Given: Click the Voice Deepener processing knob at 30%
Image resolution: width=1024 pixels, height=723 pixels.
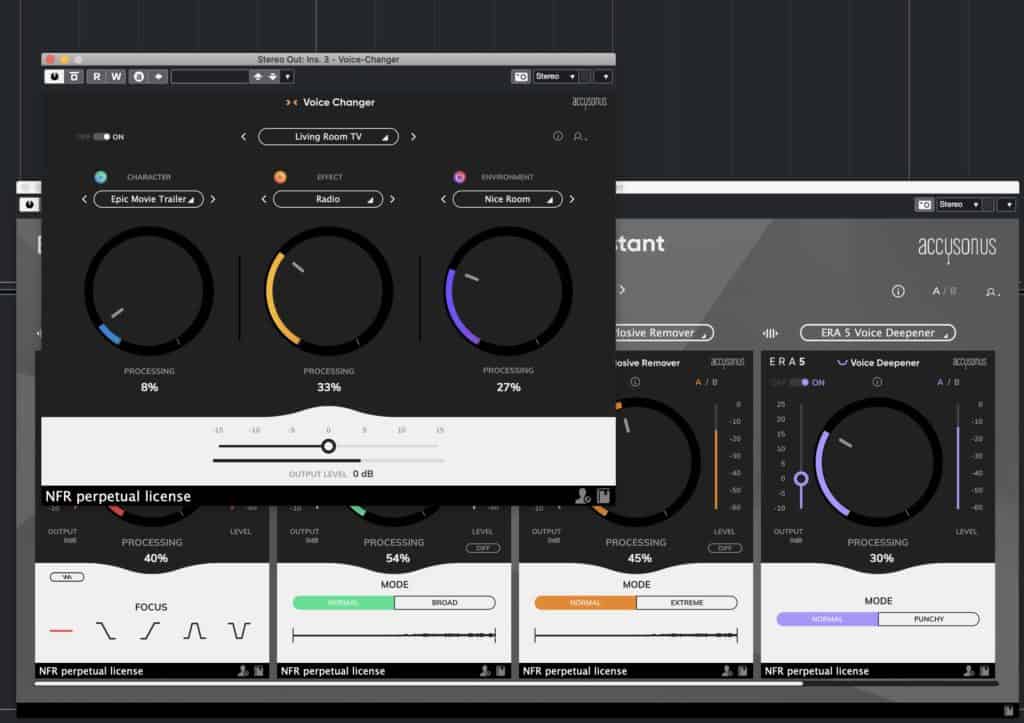Looking at the screenshot, I should point(879,462).
